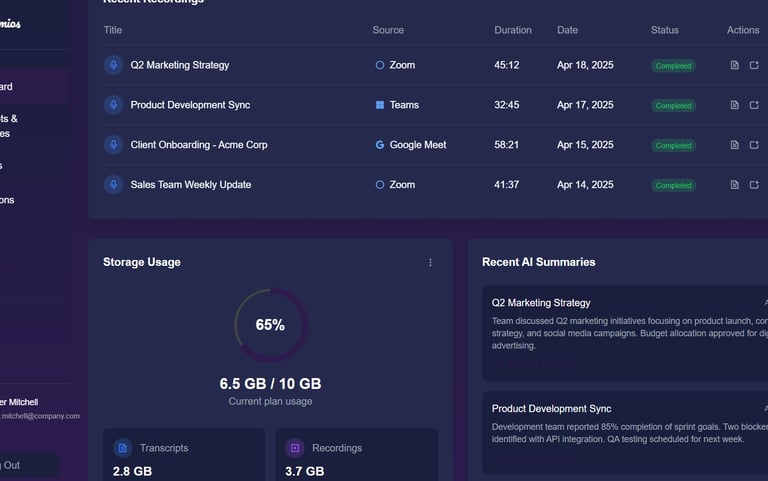The image size is (768, 481).
Task: Open transcript document icon for Client Onboarding row
Action: pyautogui.click(x=734, y=145)
